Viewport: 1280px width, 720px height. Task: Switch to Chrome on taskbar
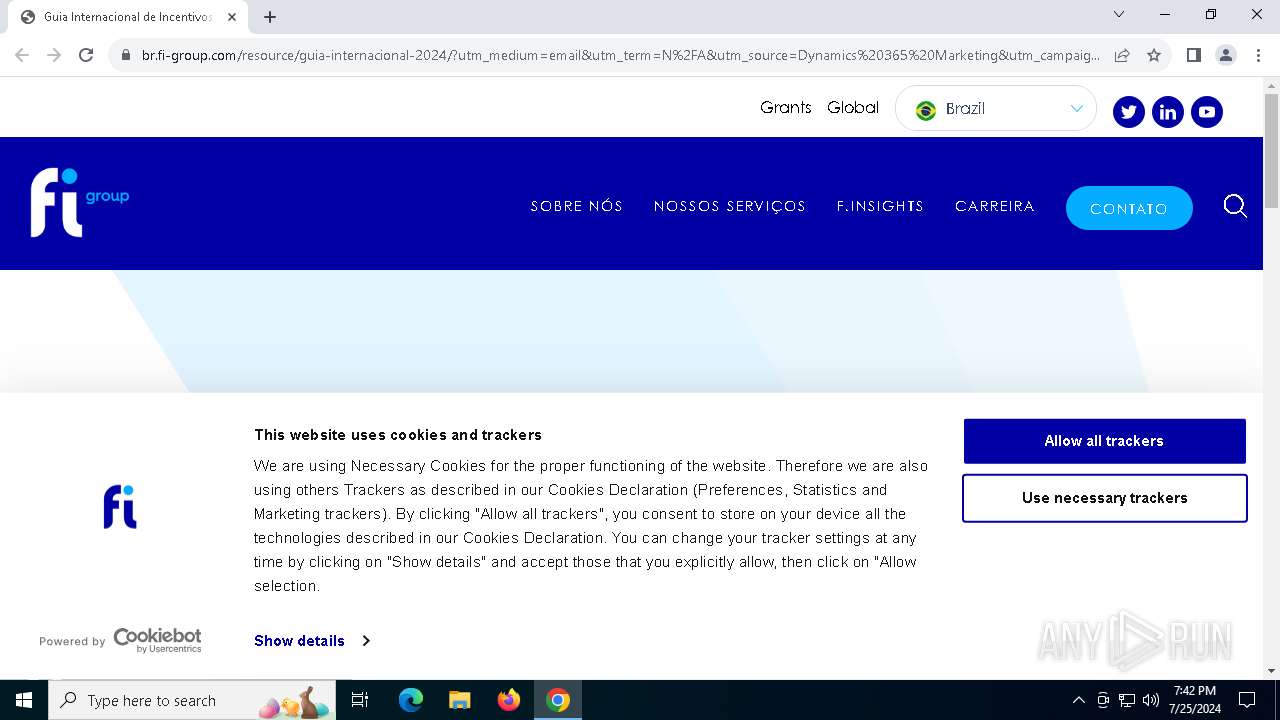[x=558, y=700]
